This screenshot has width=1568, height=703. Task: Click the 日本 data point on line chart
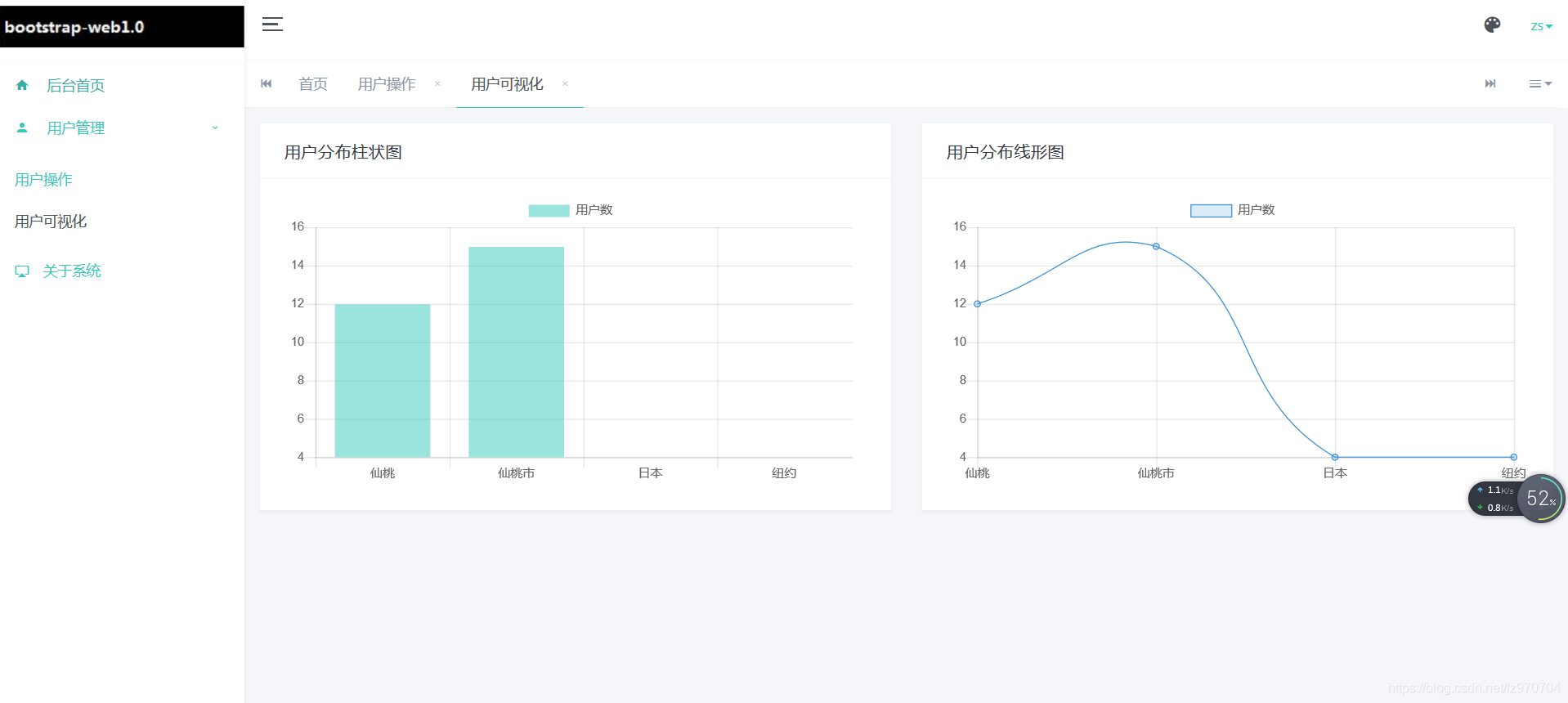point(1335,457)
